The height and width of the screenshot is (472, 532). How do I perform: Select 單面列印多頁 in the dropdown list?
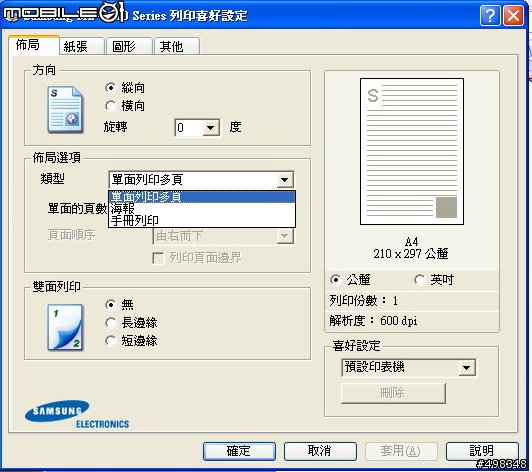(202, 197)
